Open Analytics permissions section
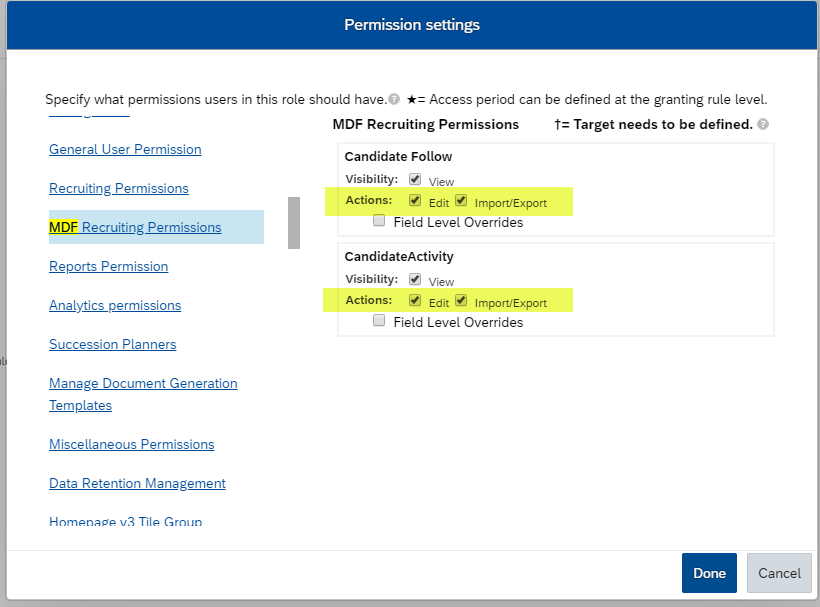 pyautogui.click(x=115, y=305)
